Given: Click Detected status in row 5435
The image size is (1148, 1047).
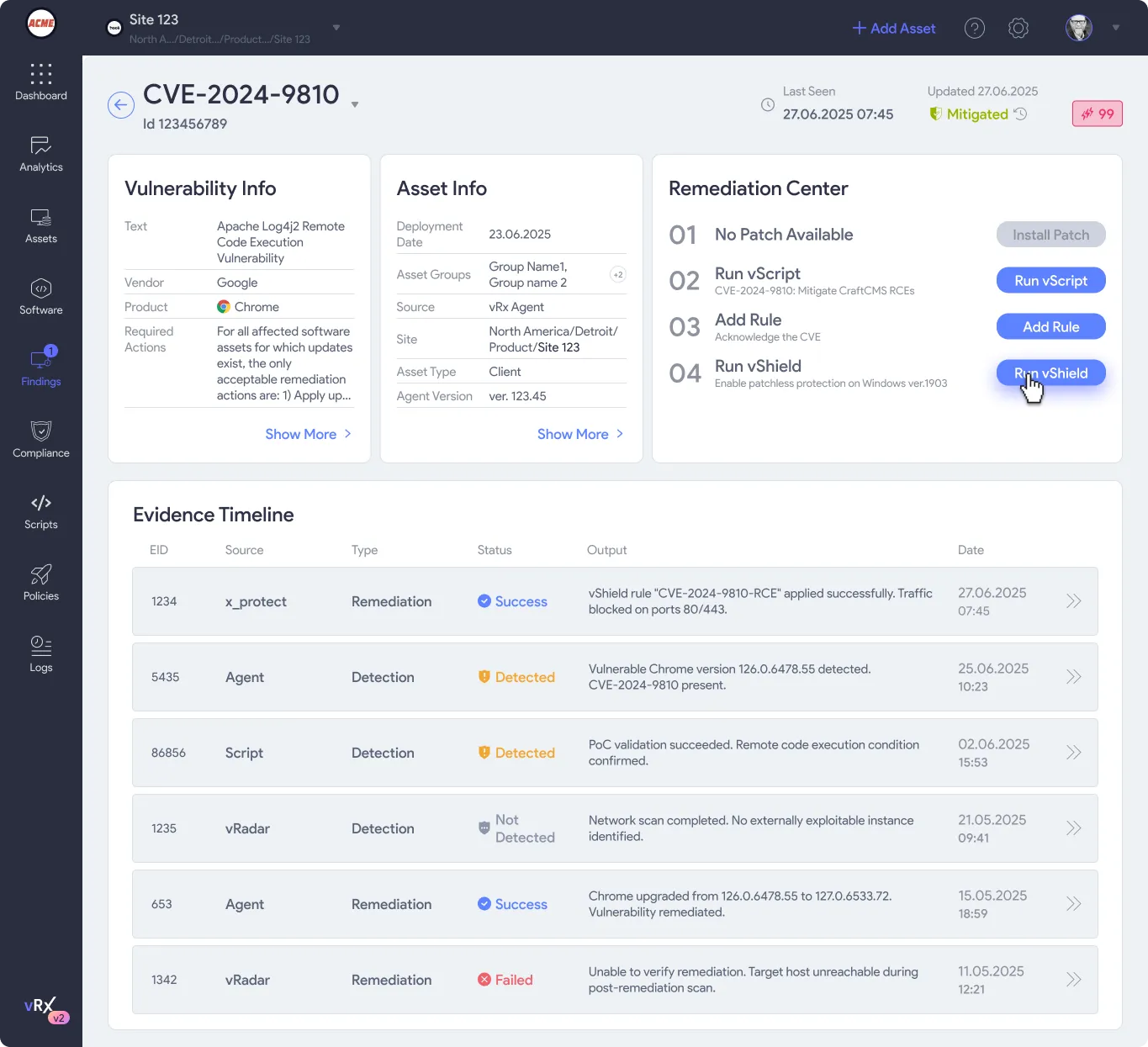Looking at the screenshot, I should click(516, 677).
